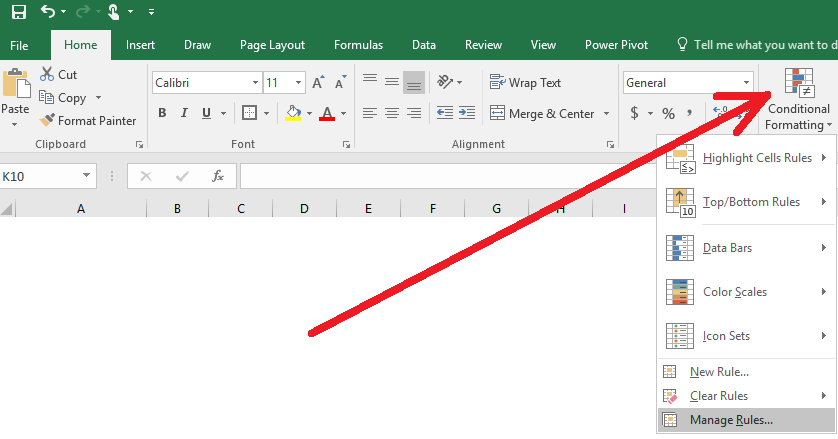Click Percent Style icon
The image size is (838, 439).
pyautogui.click(x=669, y=113)
